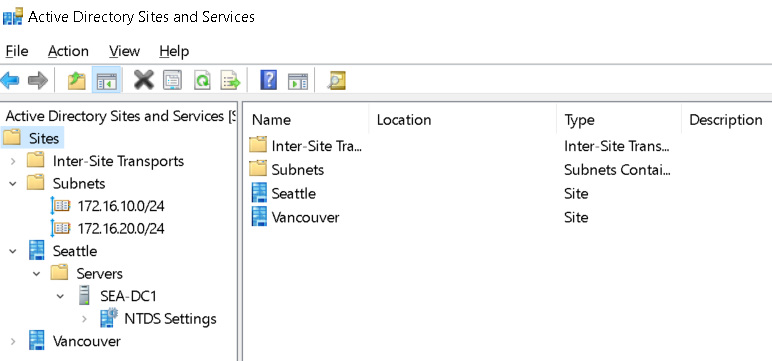The width and height of the screenshot is (772, 361).
Task: Go up one level with folder icon
Action: coord(77,80)
